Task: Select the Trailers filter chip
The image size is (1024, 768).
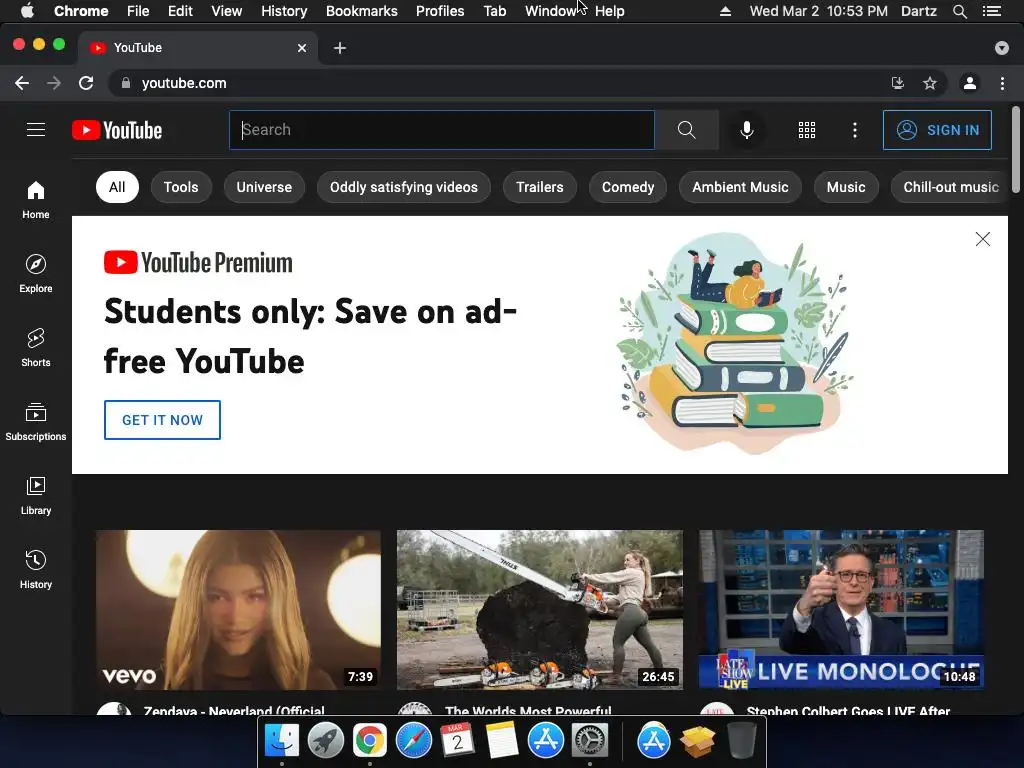Action: [x=539, y=187]
